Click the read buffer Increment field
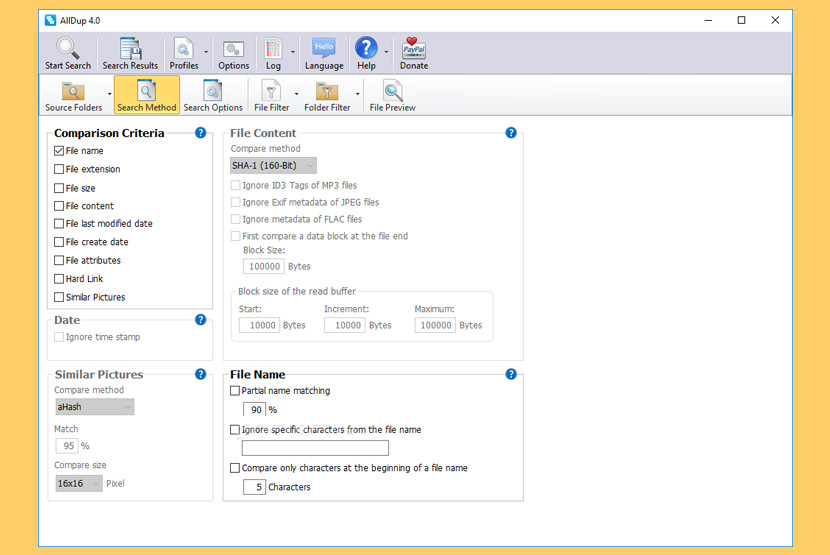 (x=345, y=325)
